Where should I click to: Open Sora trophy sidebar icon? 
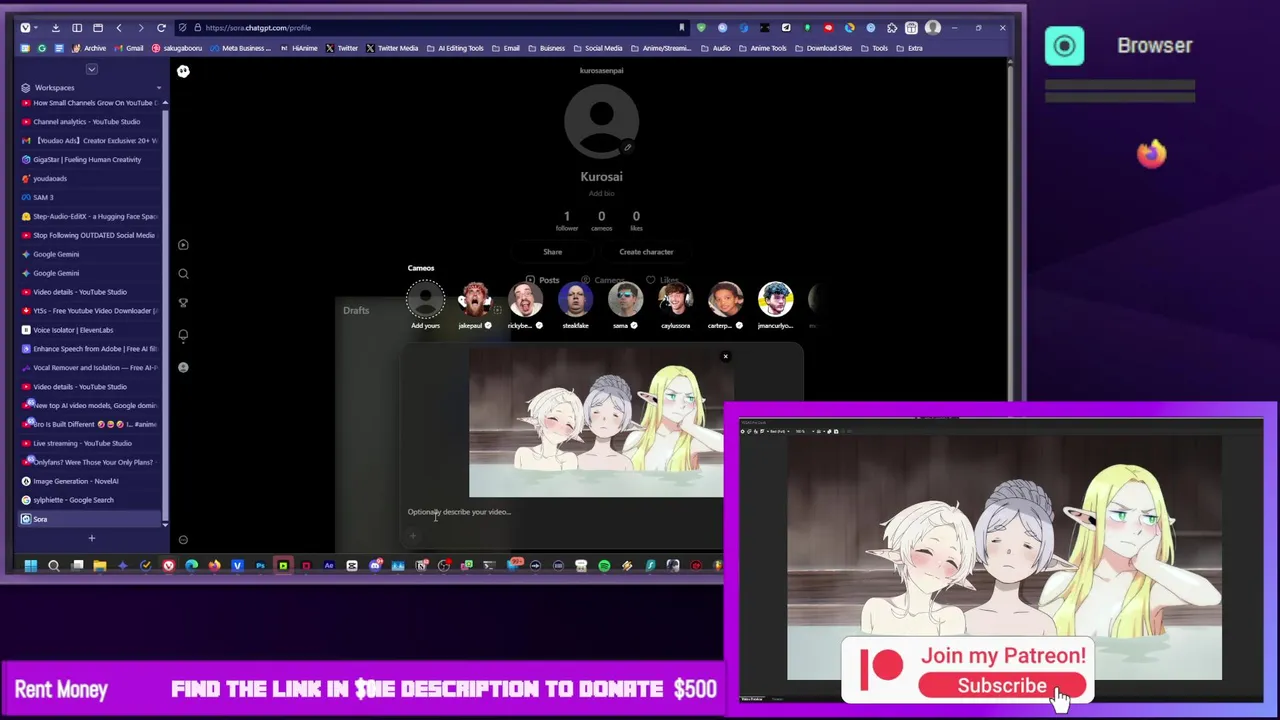click(183, 303)
